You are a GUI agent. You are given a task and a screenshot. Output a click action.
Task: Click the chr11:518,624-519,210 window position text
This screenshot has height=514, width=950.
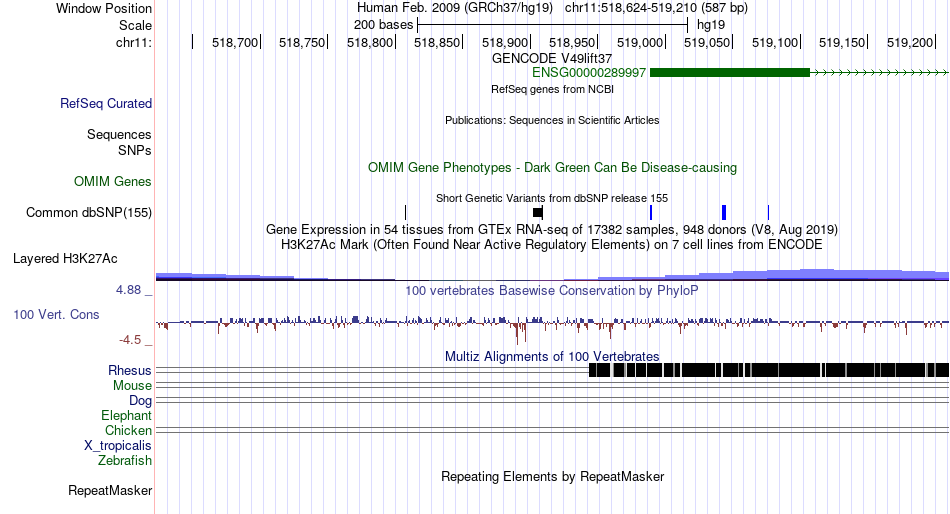point(656,8)
